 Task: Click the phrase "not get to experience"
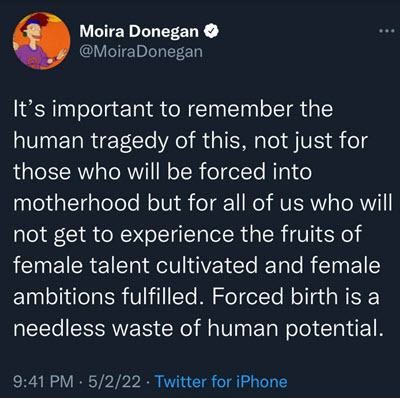point(124,235)
